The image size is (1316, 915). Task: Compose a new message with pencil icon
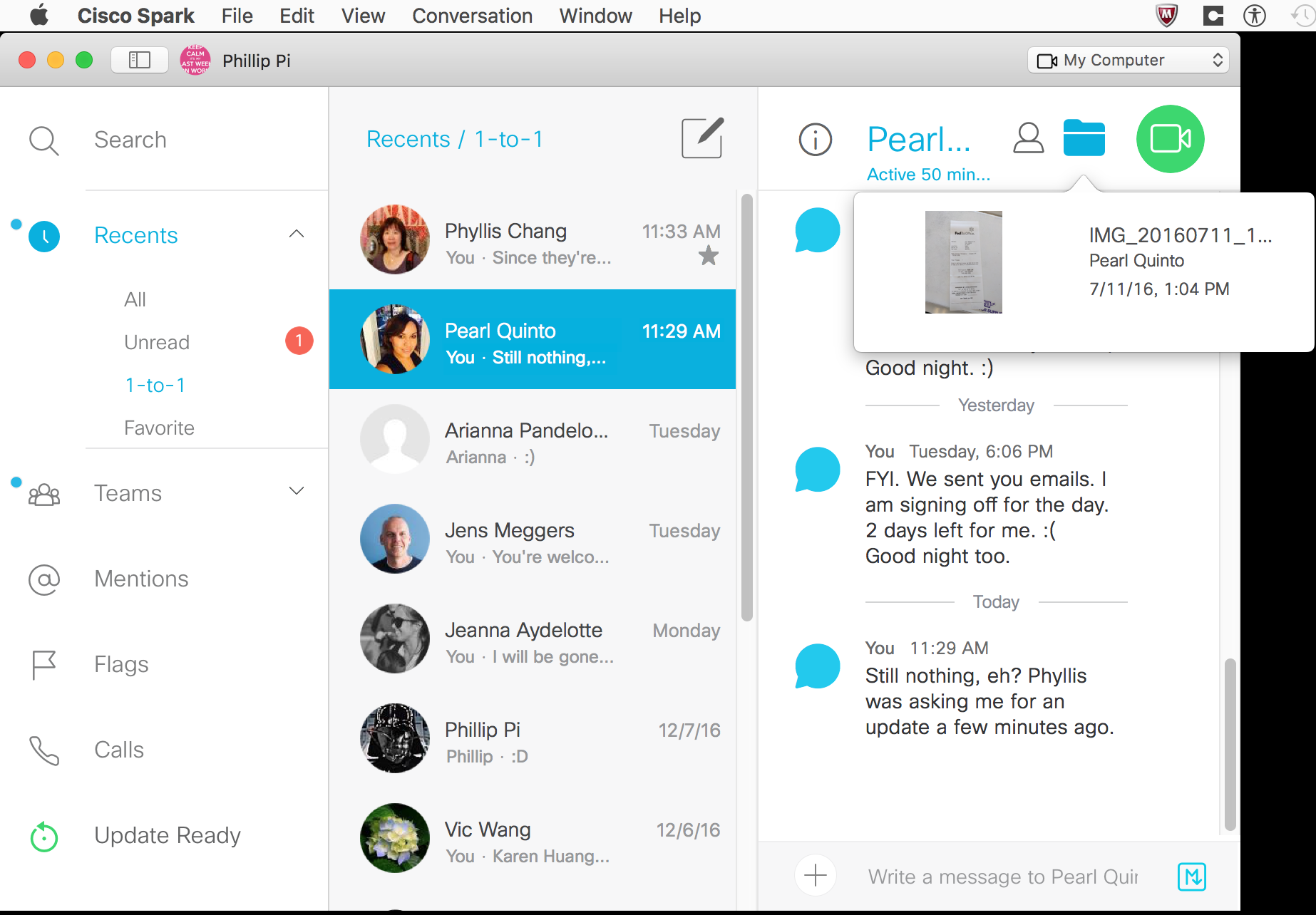[702, 138]
